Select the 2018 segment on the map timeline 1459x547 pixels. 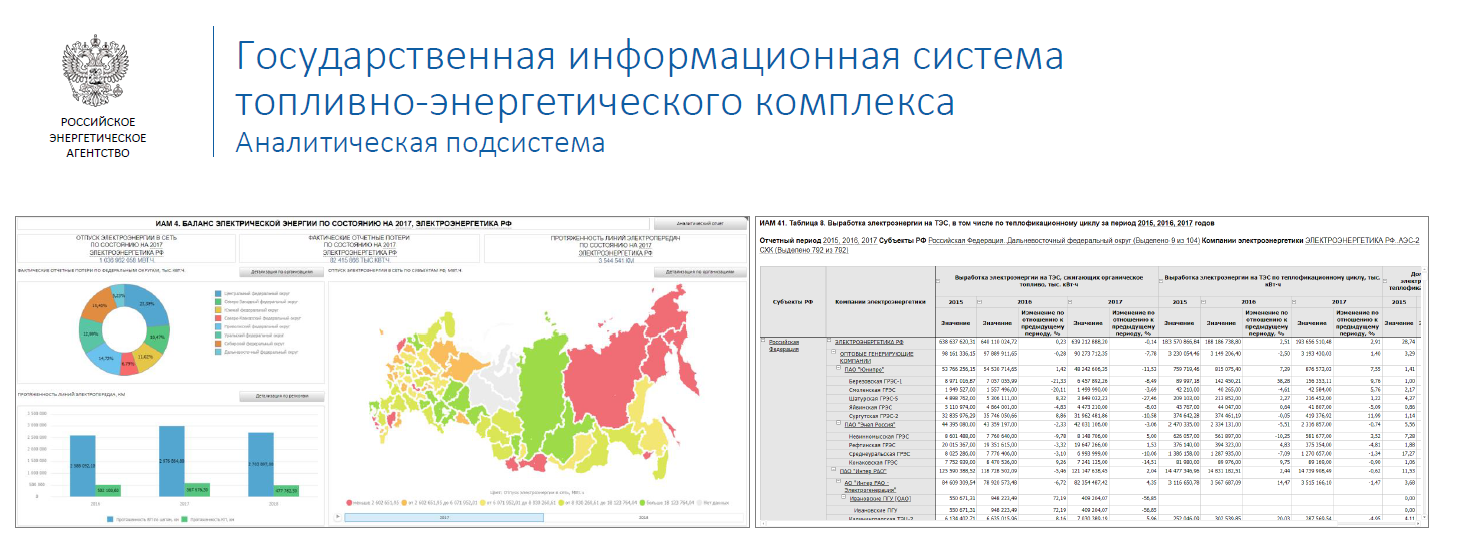coord(644,519)
